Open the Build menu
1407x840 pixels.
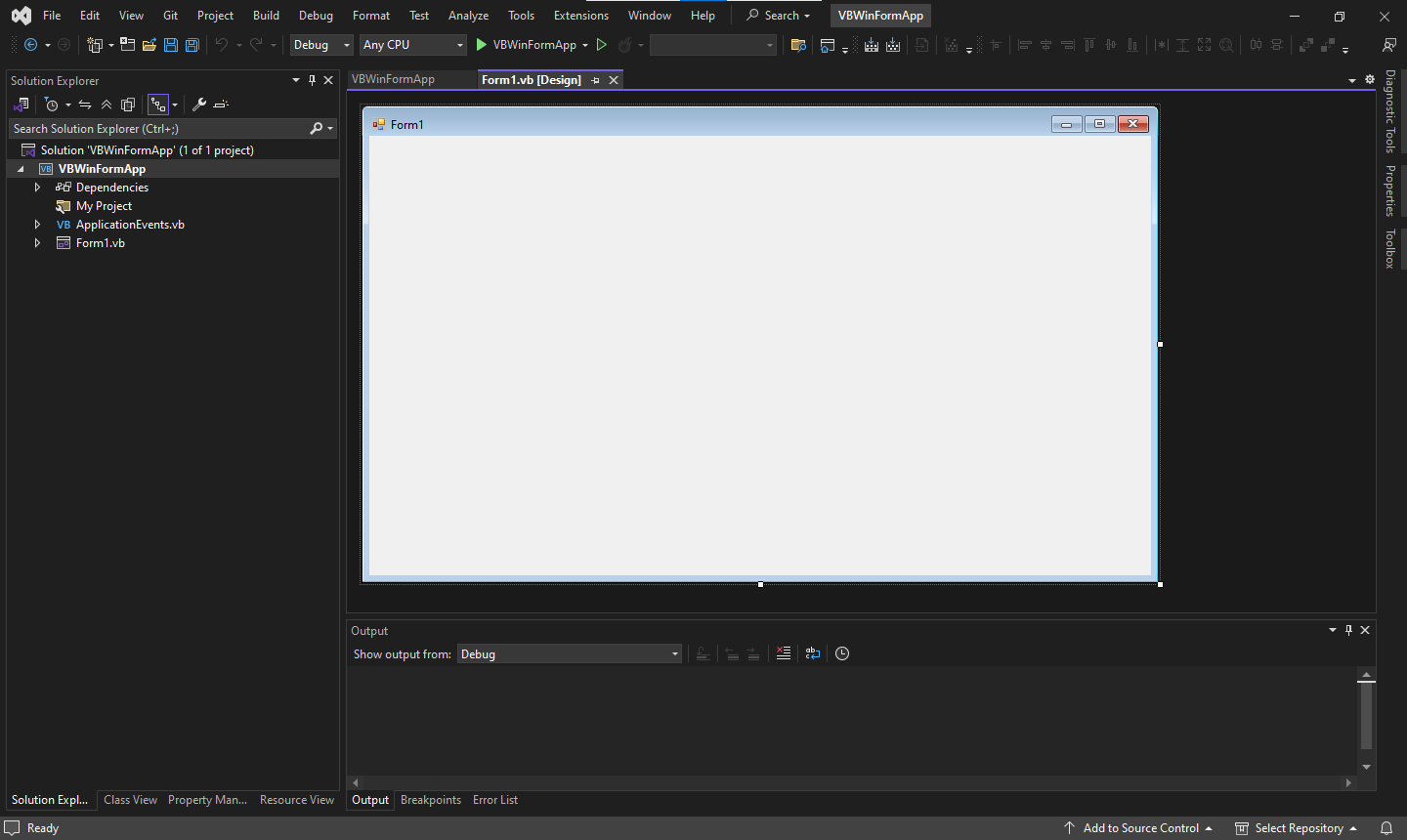point(266,16)
